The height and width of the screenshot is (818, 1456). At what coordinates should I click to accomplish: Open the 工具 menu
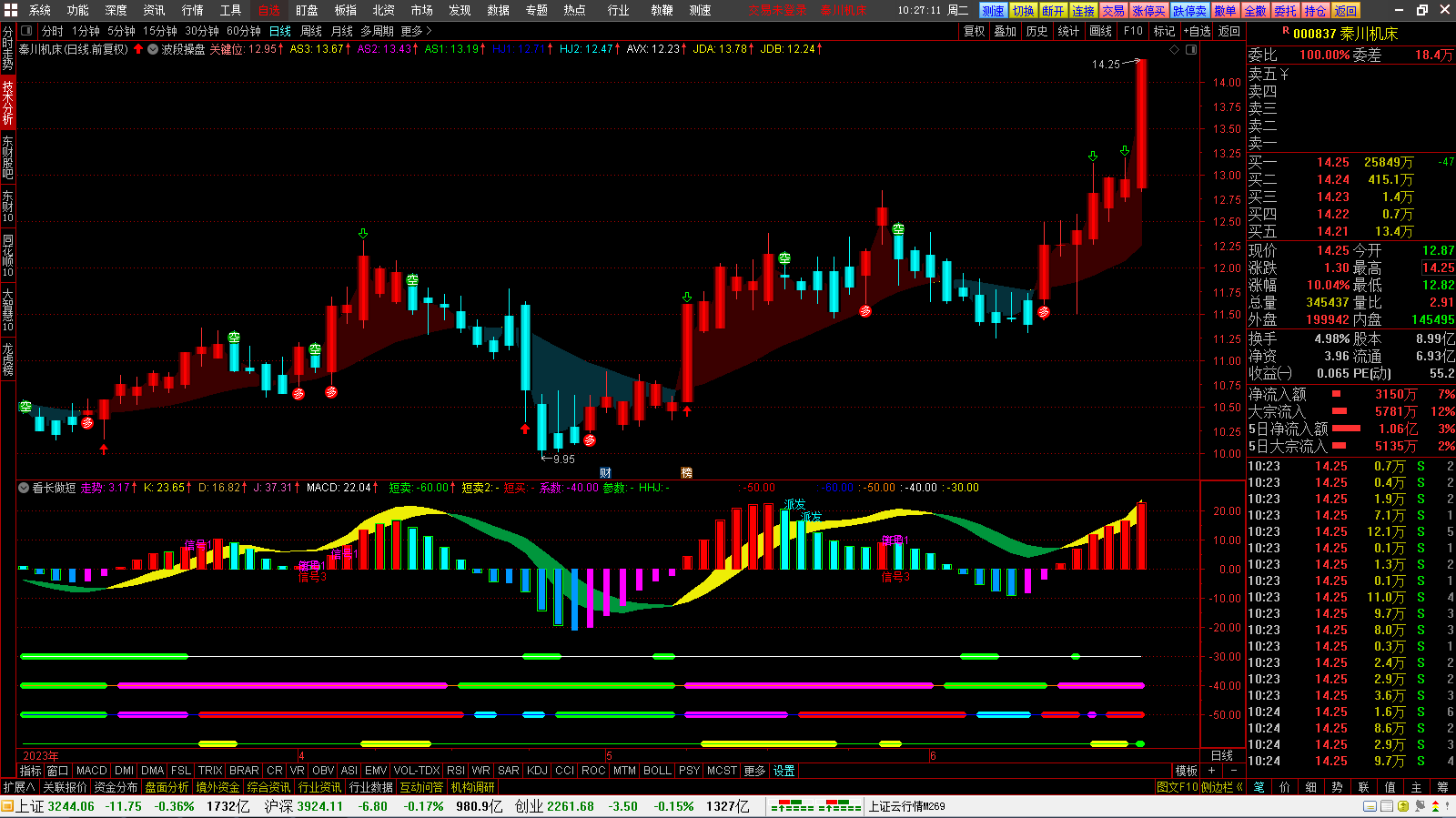(x=231, y=10)
